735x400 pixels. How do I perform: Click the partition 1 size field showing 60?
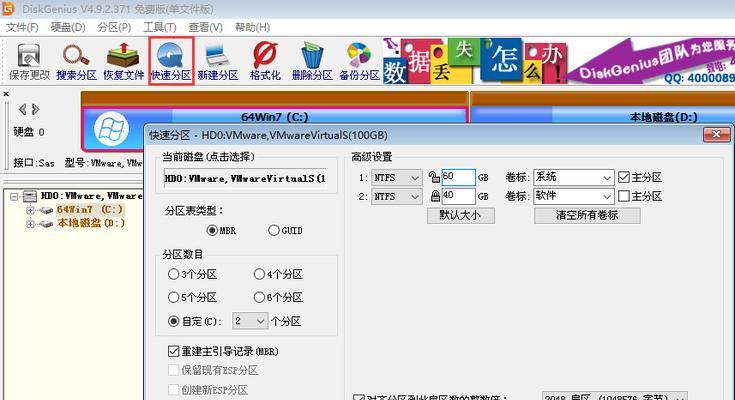pyautogui.click(x=458, y=177)
